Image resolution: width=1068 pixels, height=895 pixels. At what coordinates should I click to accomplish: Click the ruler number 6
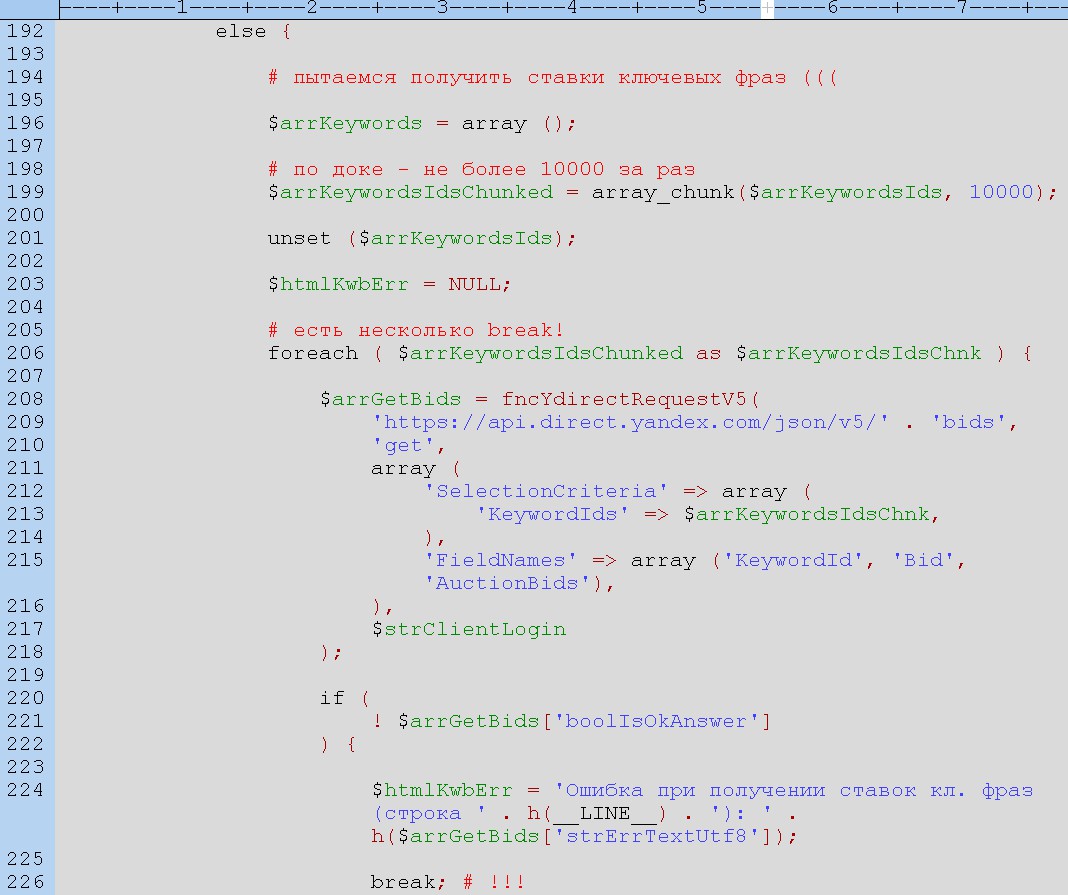pos(832,8)
